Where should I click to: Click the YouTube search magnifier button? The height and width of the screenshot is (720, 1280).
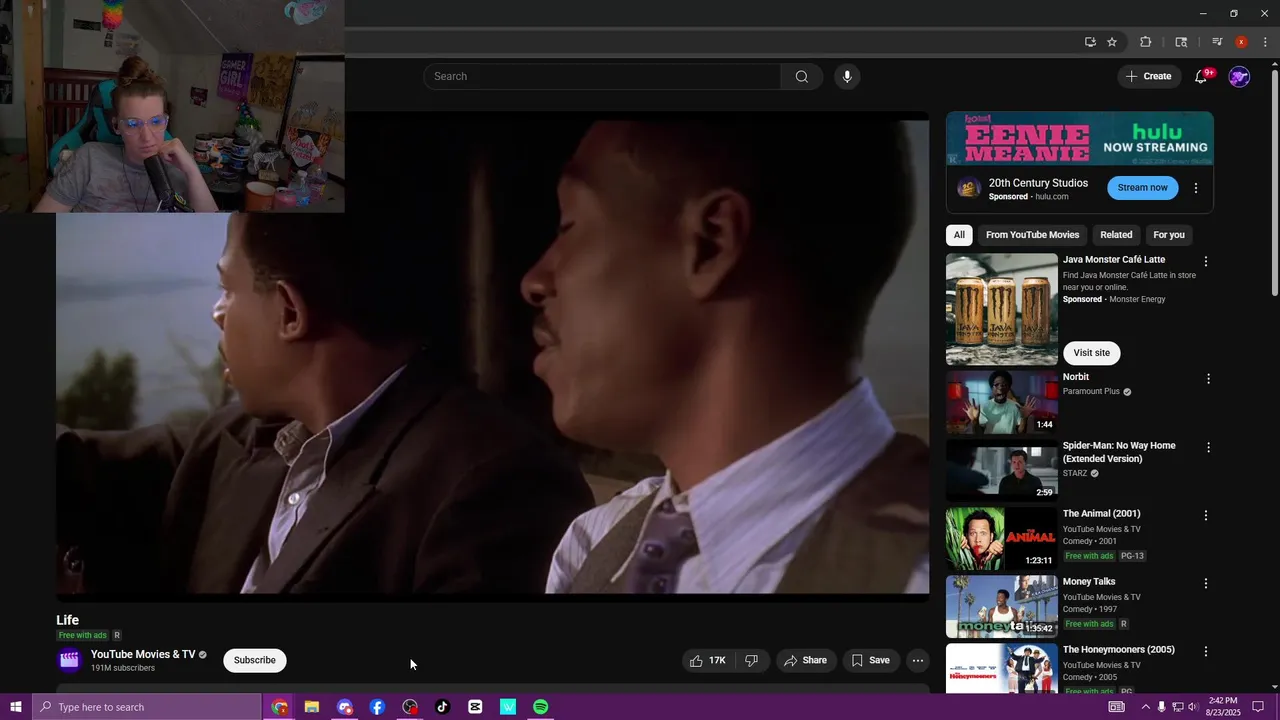(x=802, y=77)
